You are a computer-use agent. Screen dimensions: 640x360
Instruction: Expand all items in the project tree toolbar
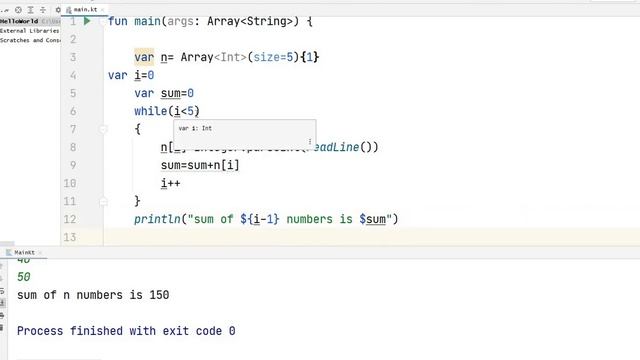tap(31, 10)
